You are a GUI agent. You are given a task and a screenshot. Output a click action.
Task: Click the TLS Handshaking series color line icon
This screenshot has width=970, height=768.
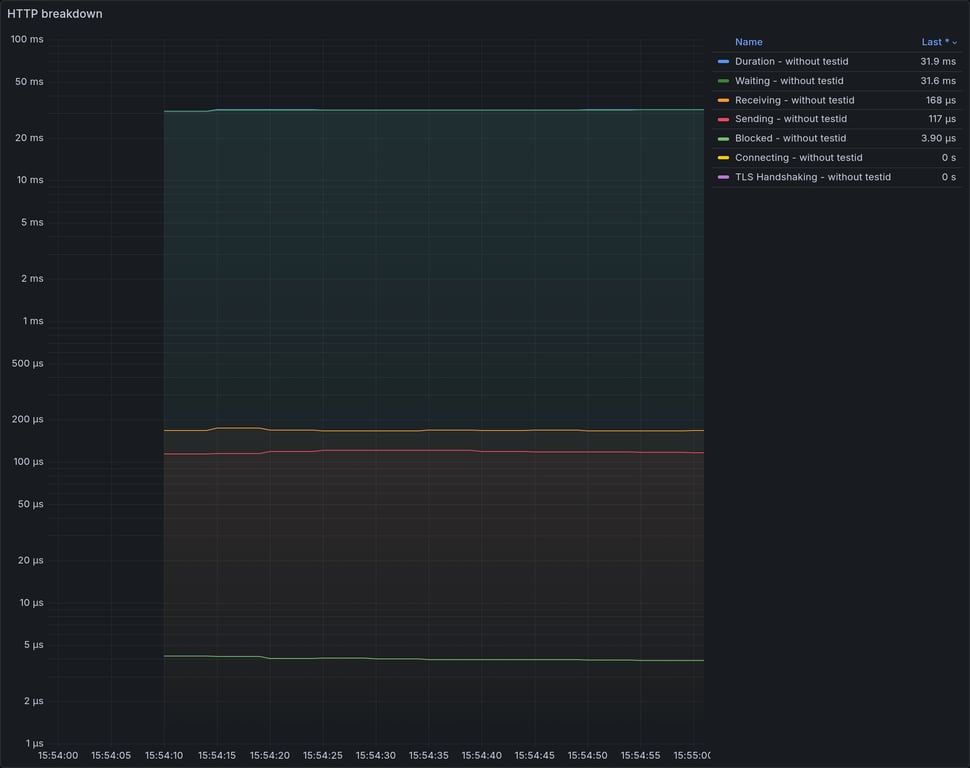tap(722, 176)
